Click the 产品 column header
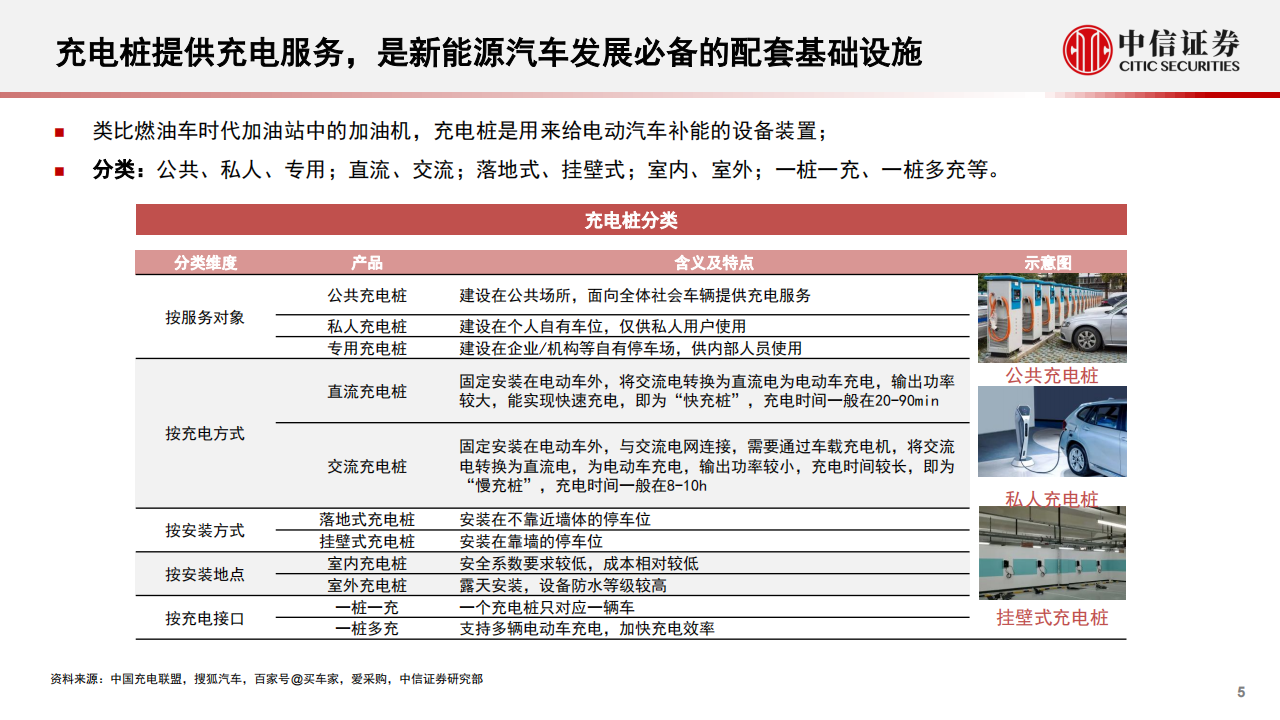 [367, 262]
